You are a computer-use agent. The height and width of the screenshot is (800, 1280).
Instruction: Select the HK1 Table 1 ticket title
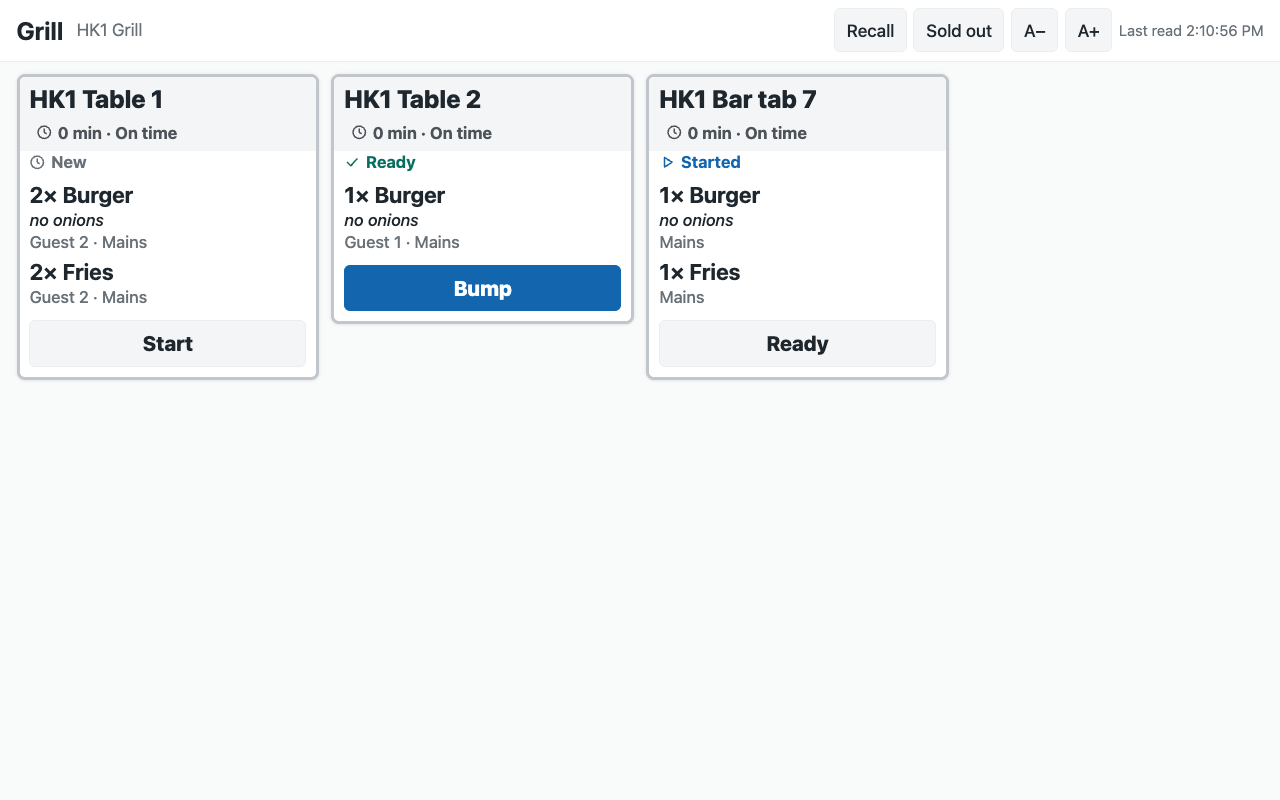coord(96,99)
